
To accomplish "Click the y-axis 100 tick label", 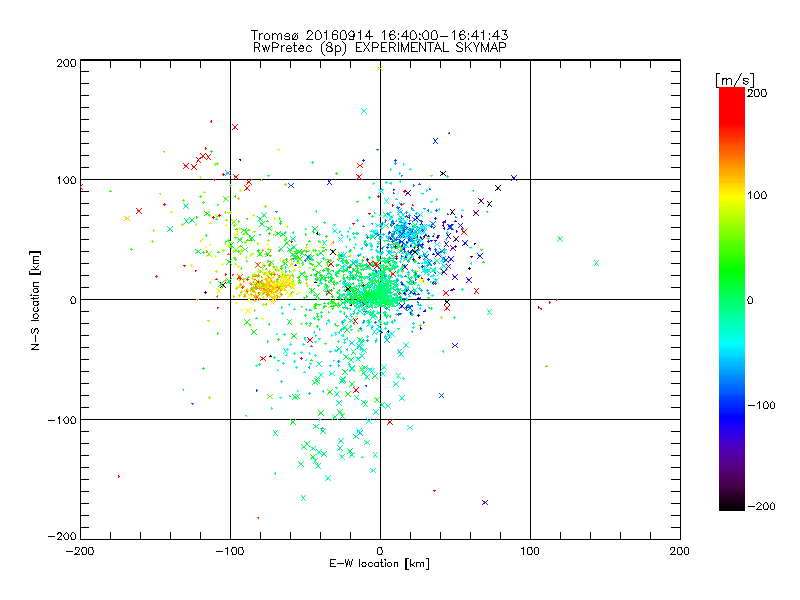I will 66,180.
